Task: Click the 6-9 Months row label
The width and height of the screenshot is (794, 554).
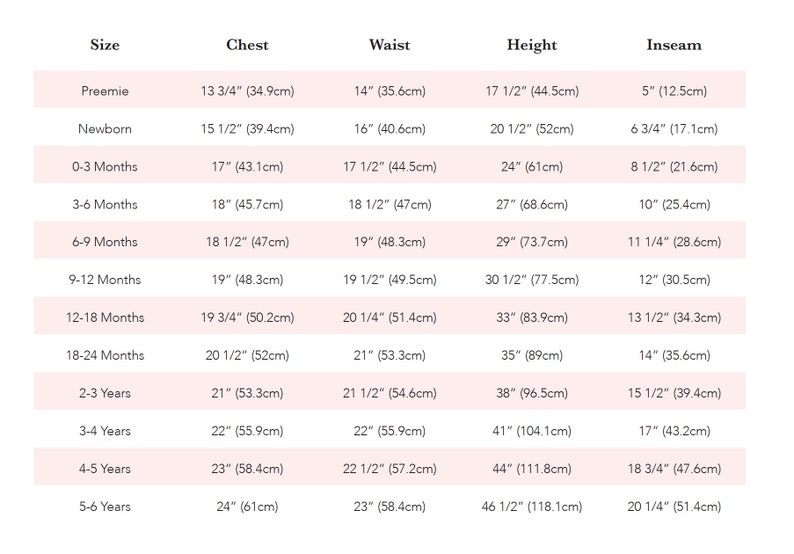Action: pos(105,242)
